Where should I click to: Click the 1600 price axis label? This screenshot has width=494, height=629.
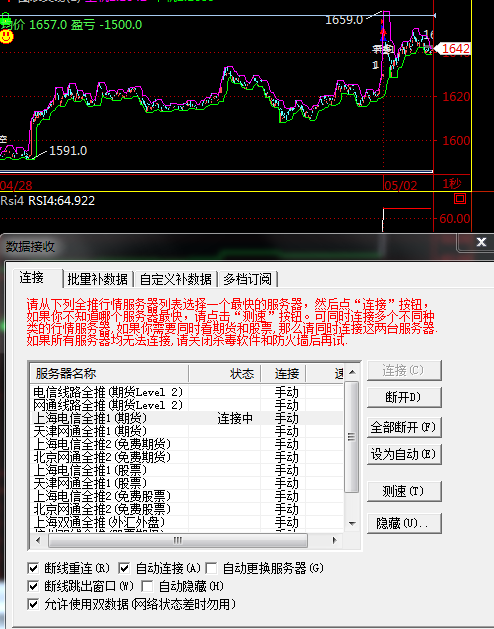click(456, 140)
